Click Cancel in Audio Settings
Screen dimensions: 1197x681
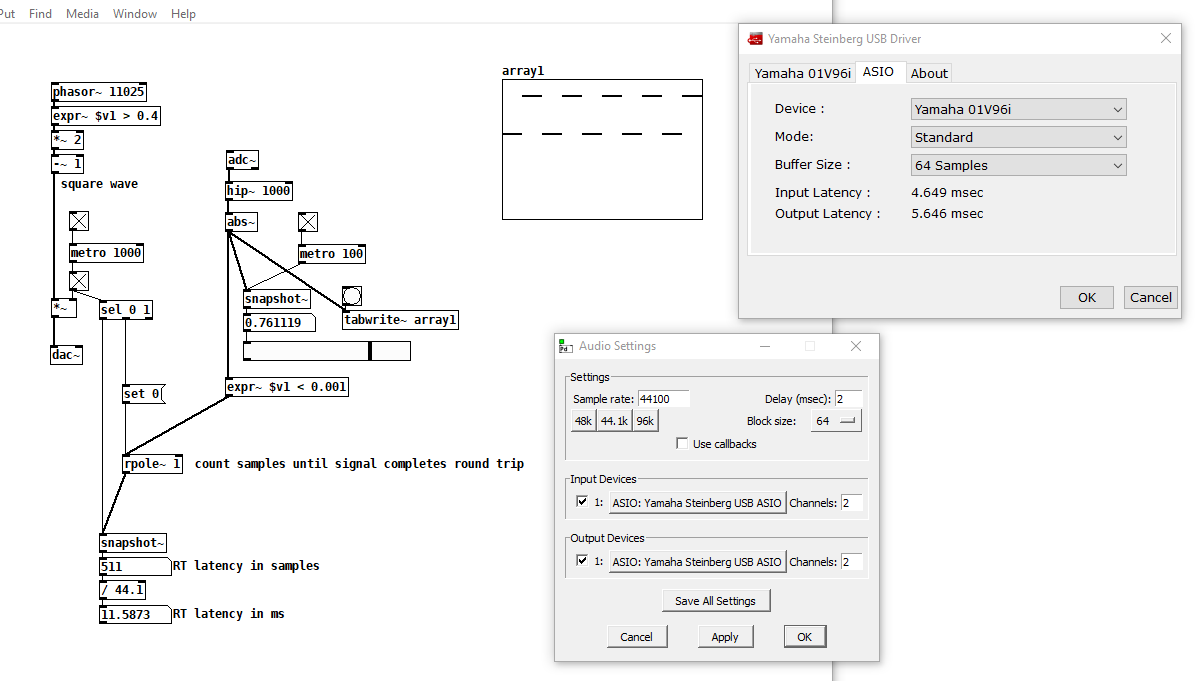coord(636,637)
